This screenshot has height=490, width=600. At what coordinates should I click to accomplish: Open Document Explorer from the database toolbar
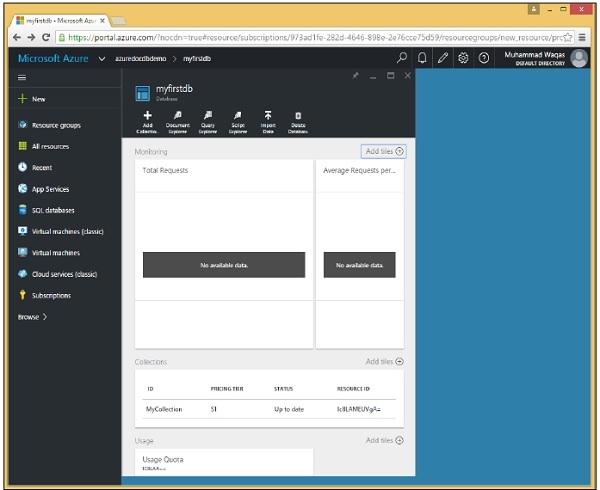click(178, 120)
